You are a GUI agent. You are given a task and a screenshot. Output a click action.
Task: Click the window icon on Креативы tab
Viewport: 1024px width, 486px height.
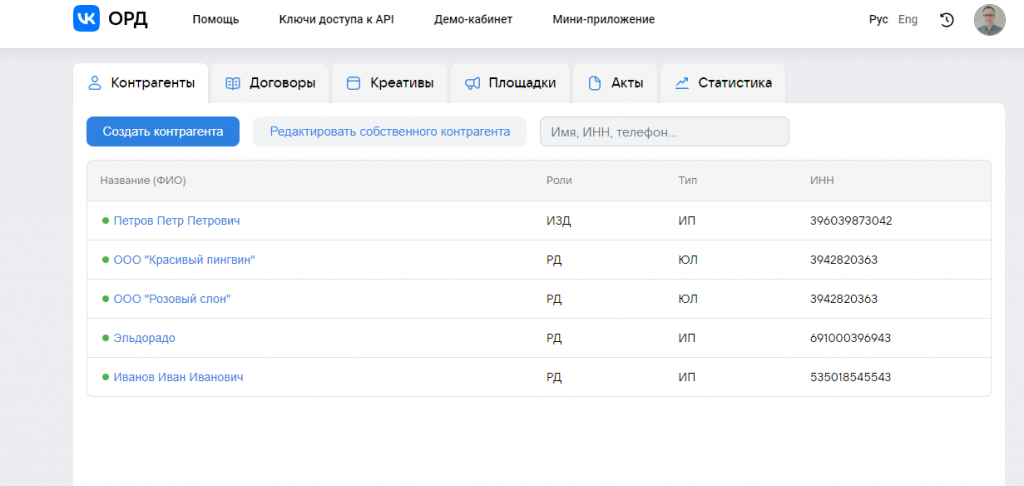pos(353,83)
